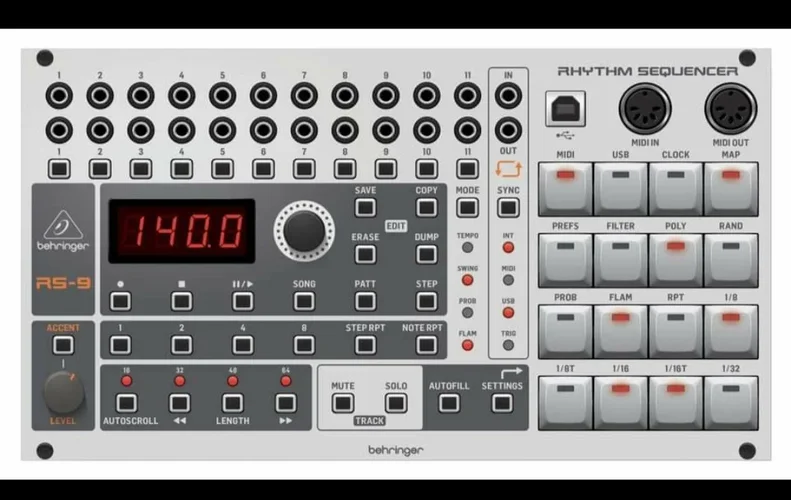
Task: Open PREFS with its pad
Action: 566,260
